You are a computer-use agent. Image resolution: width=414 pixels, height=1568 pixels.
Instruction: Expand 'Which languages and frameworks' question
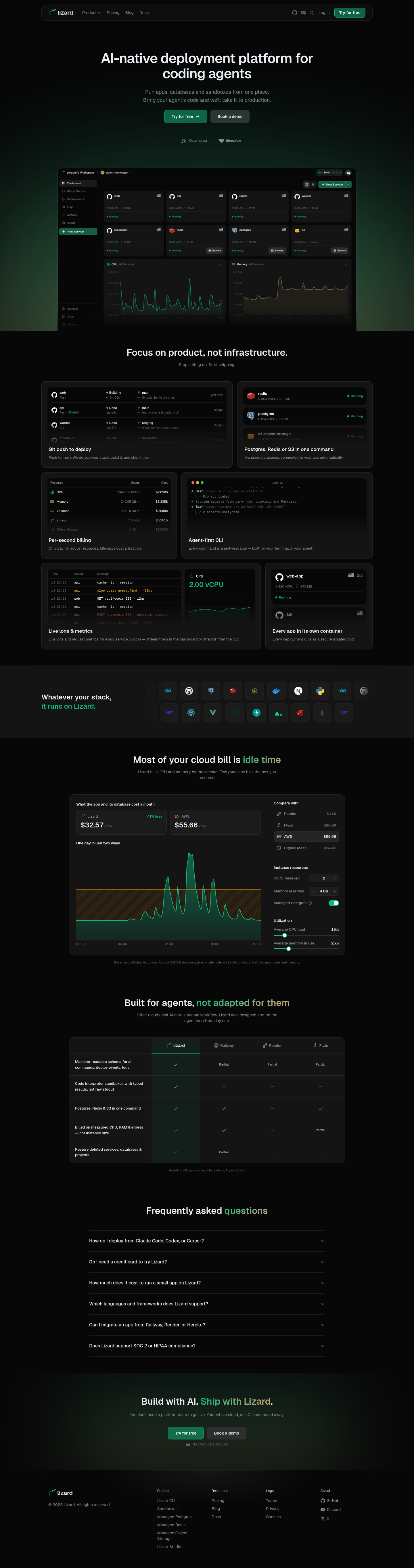click(x=207, y=1304)
